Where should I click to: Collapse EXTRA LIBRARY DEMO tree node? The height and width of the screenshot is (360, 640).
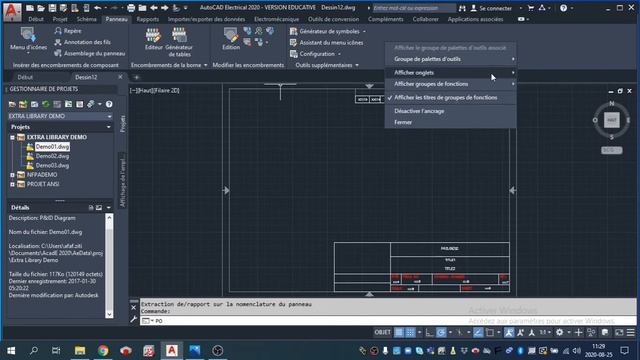click(12, 138)
